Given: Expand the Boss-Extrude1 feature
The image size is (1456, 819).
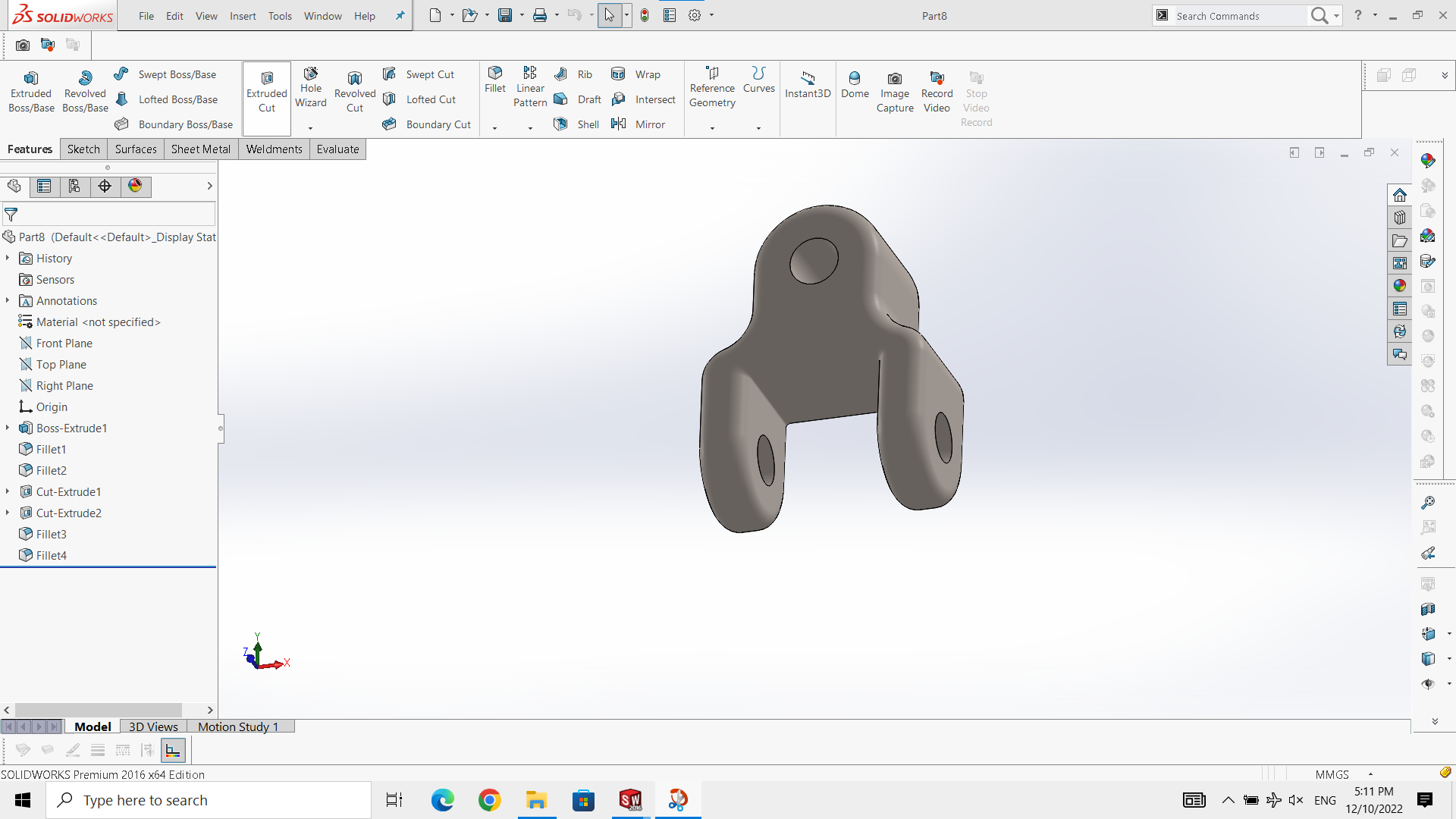Looking at the screenshot, I should pyautogui.click(x=8, y=428).
